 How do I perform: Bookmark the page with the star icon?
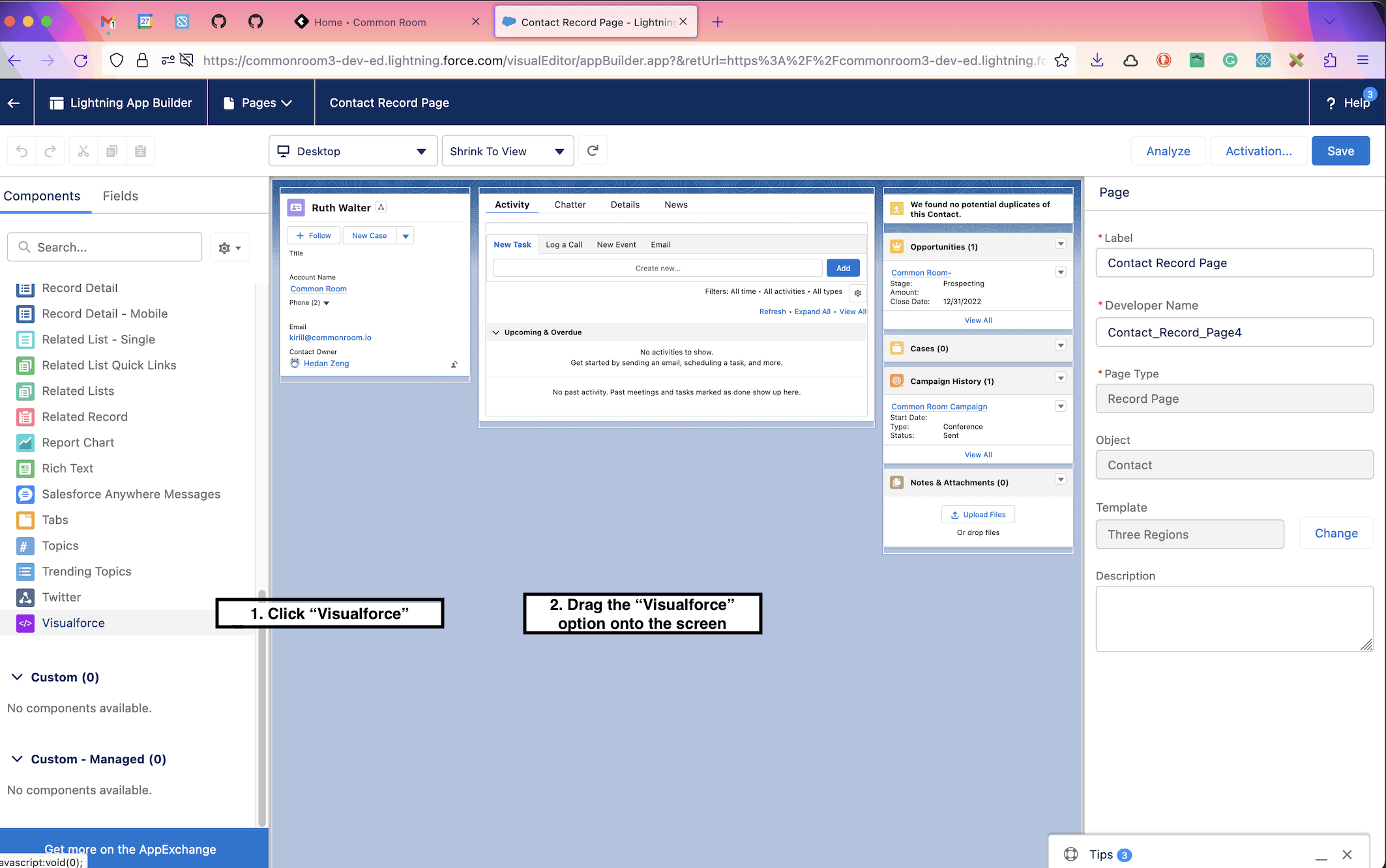pos(1061,61)
